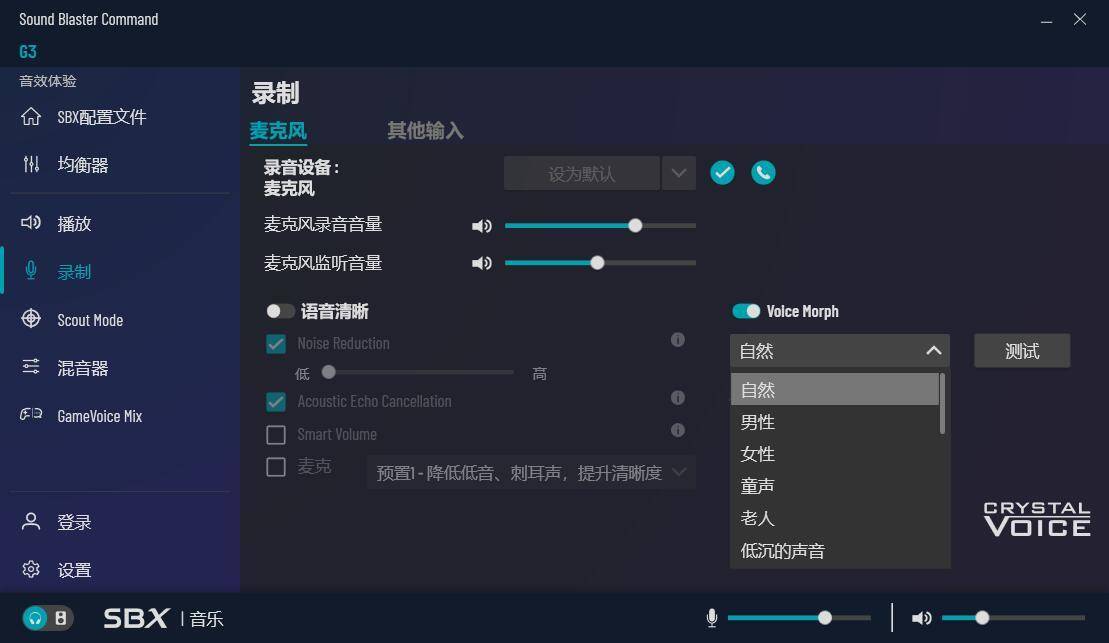Mute bottom bar speaker icon
1109x643 pixels.
922,618
